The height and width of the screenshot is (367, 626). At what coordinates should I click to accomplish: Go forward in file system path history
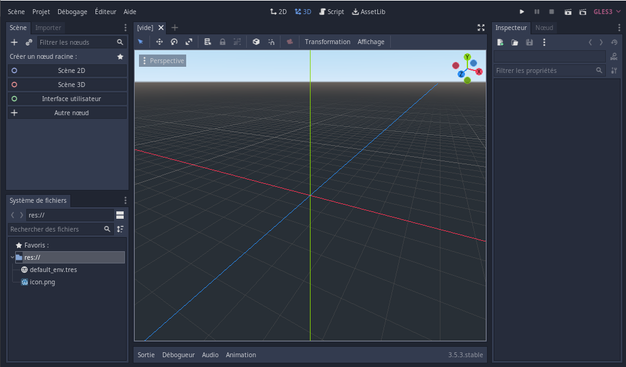(x=21, y=215)
